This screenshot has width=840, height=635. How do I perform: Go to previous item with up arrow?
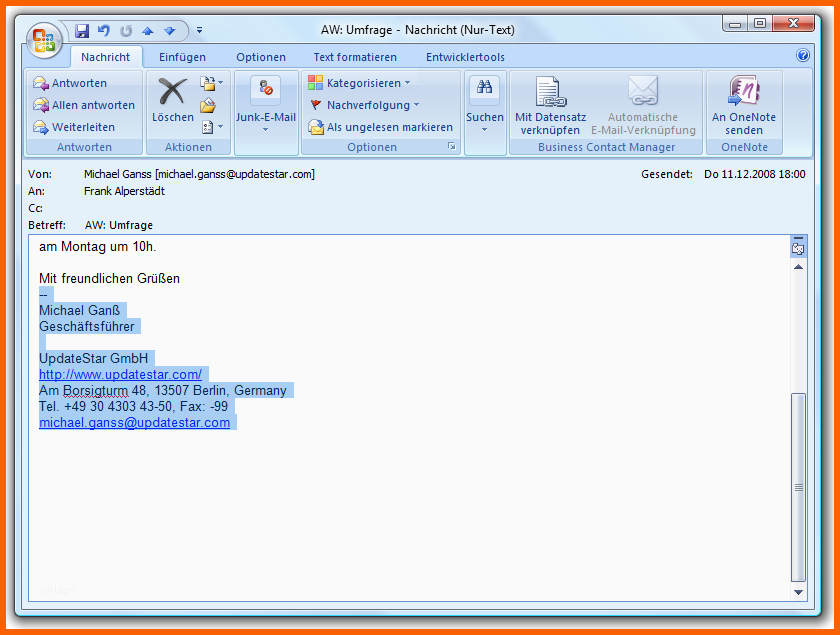tap(148, 31)
